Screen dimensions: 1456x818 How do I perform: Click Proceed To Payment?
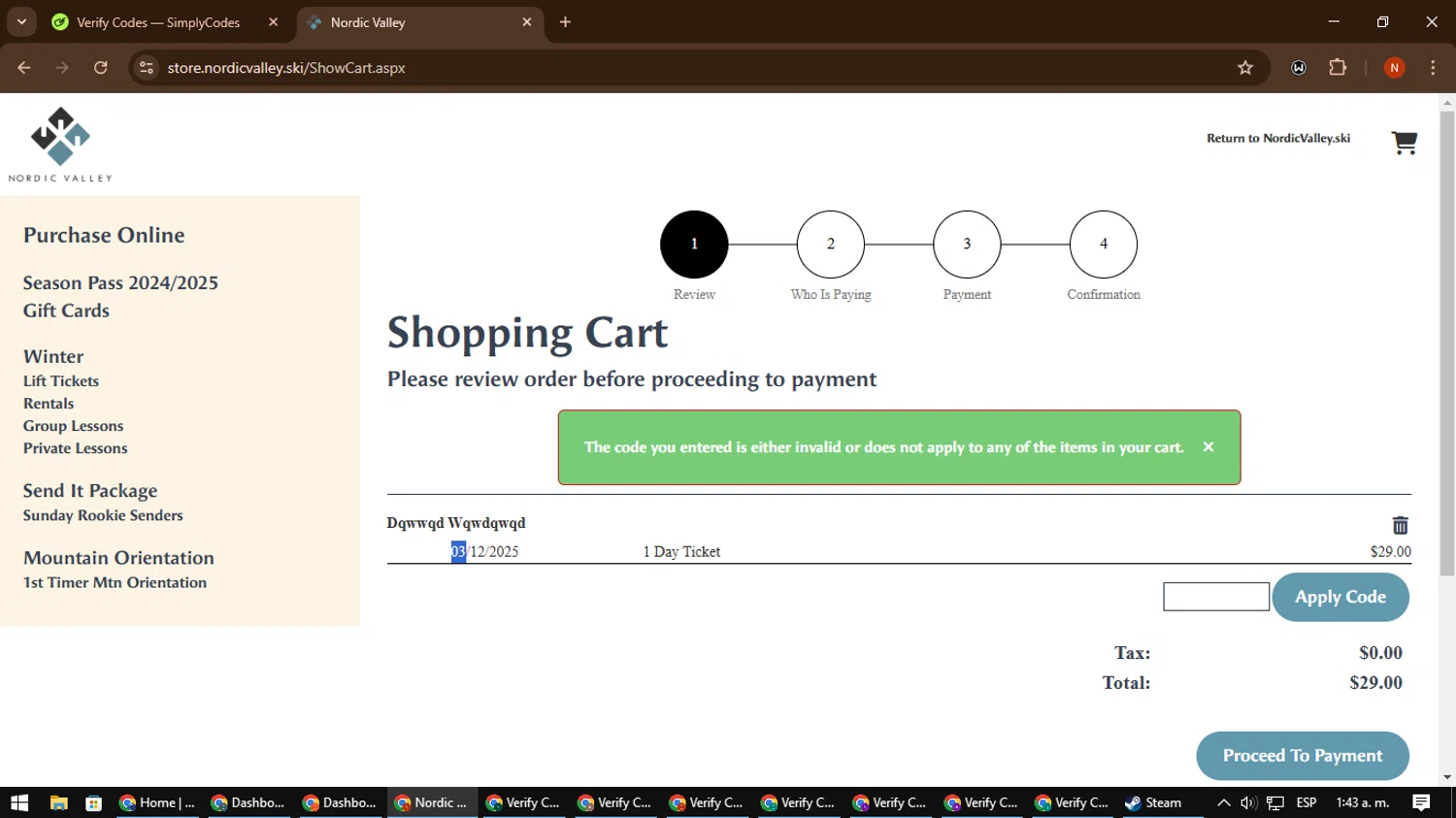pyautogui.click(x=1303, y=756)
